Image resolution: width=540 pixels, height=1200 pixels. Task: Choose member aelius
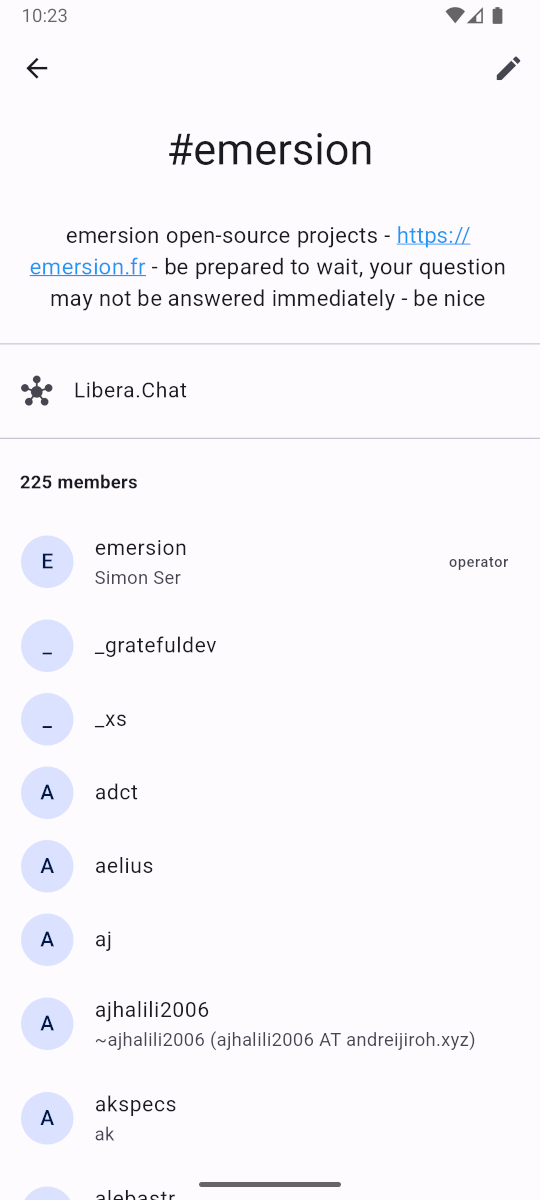coord(270,866)
